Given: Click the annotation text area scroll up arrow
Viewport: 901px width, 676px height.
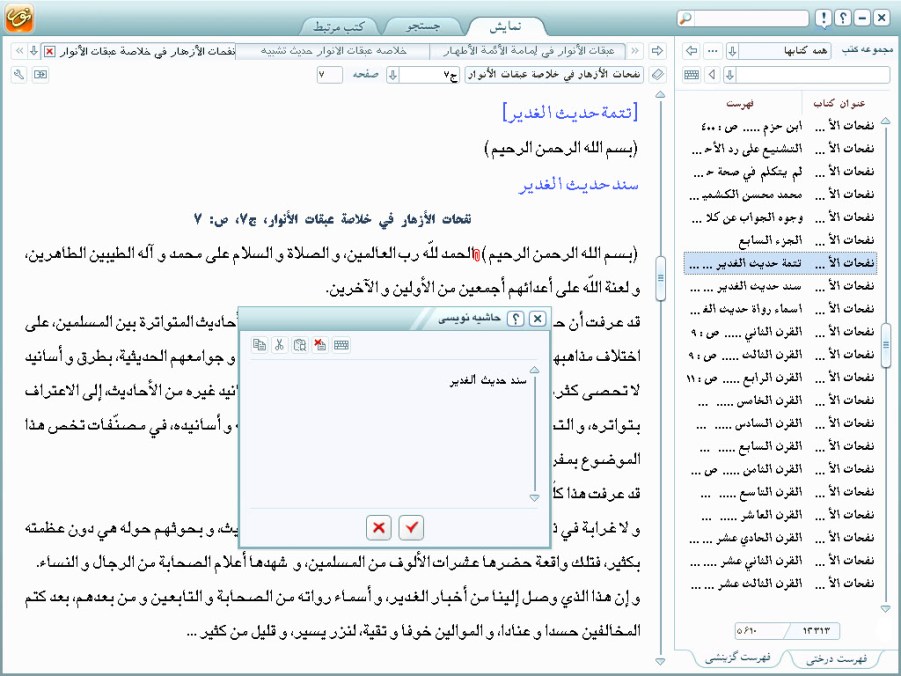Looking at the screenshot, I should [x=534, y=371].
